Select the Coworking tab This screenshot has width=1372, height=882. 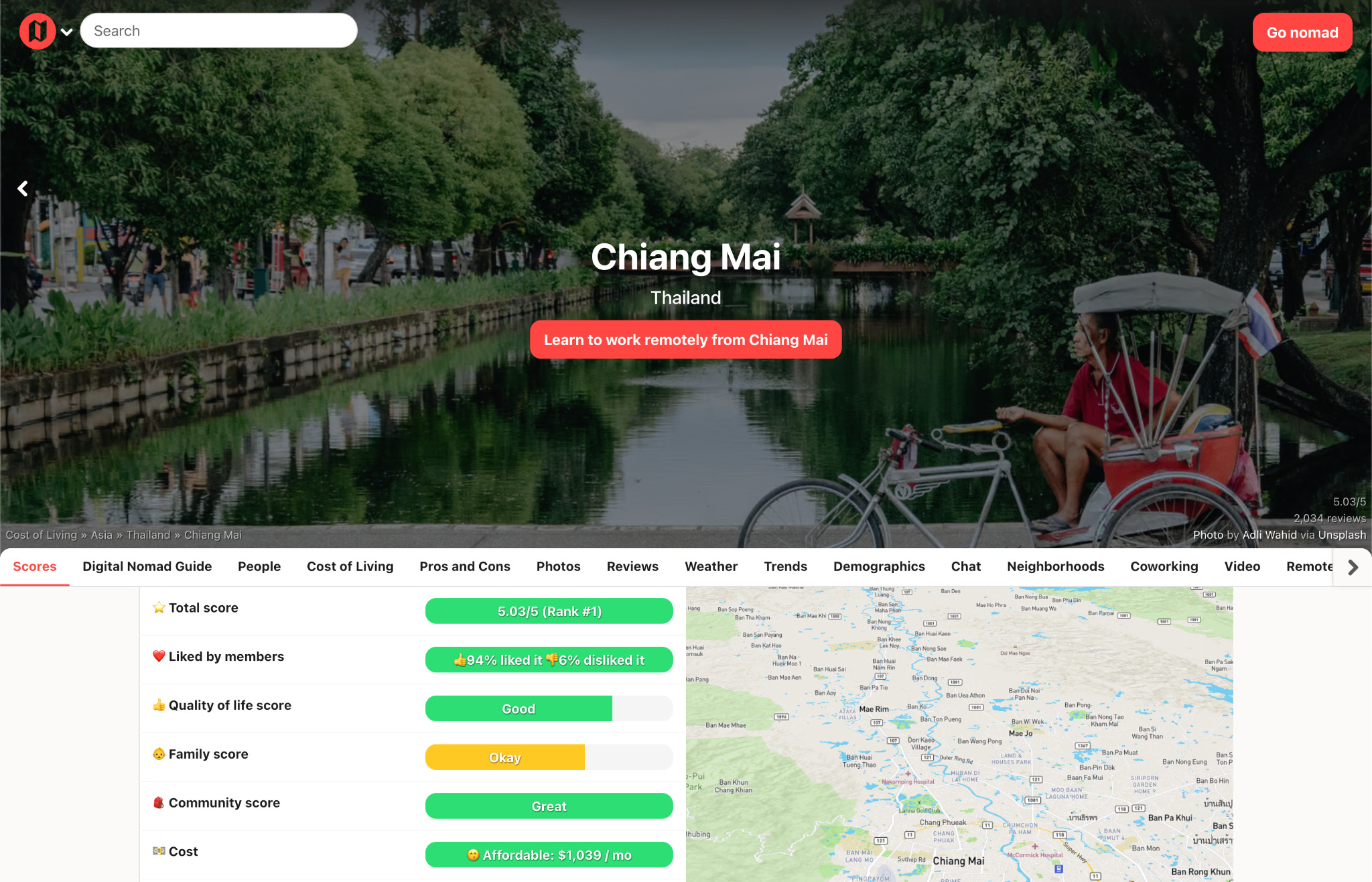pyautogui.click(x=1163, y=566)
